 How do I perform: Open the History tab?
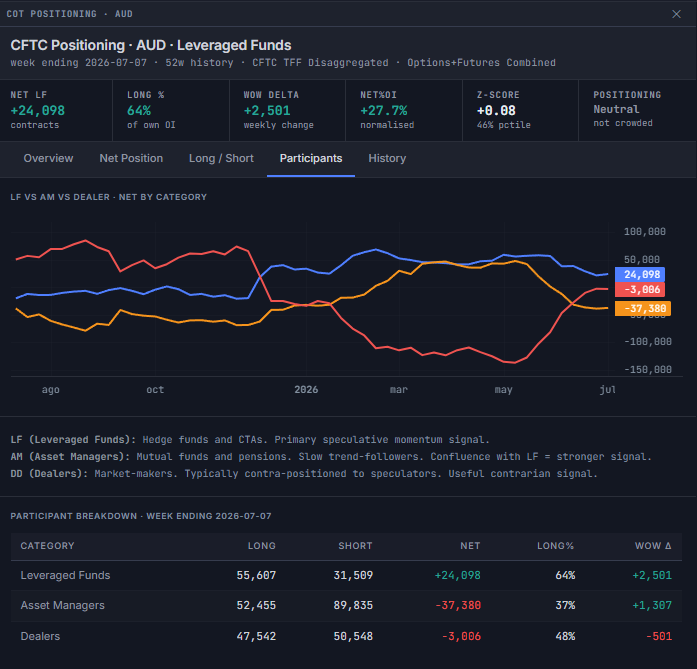point(387,158)
